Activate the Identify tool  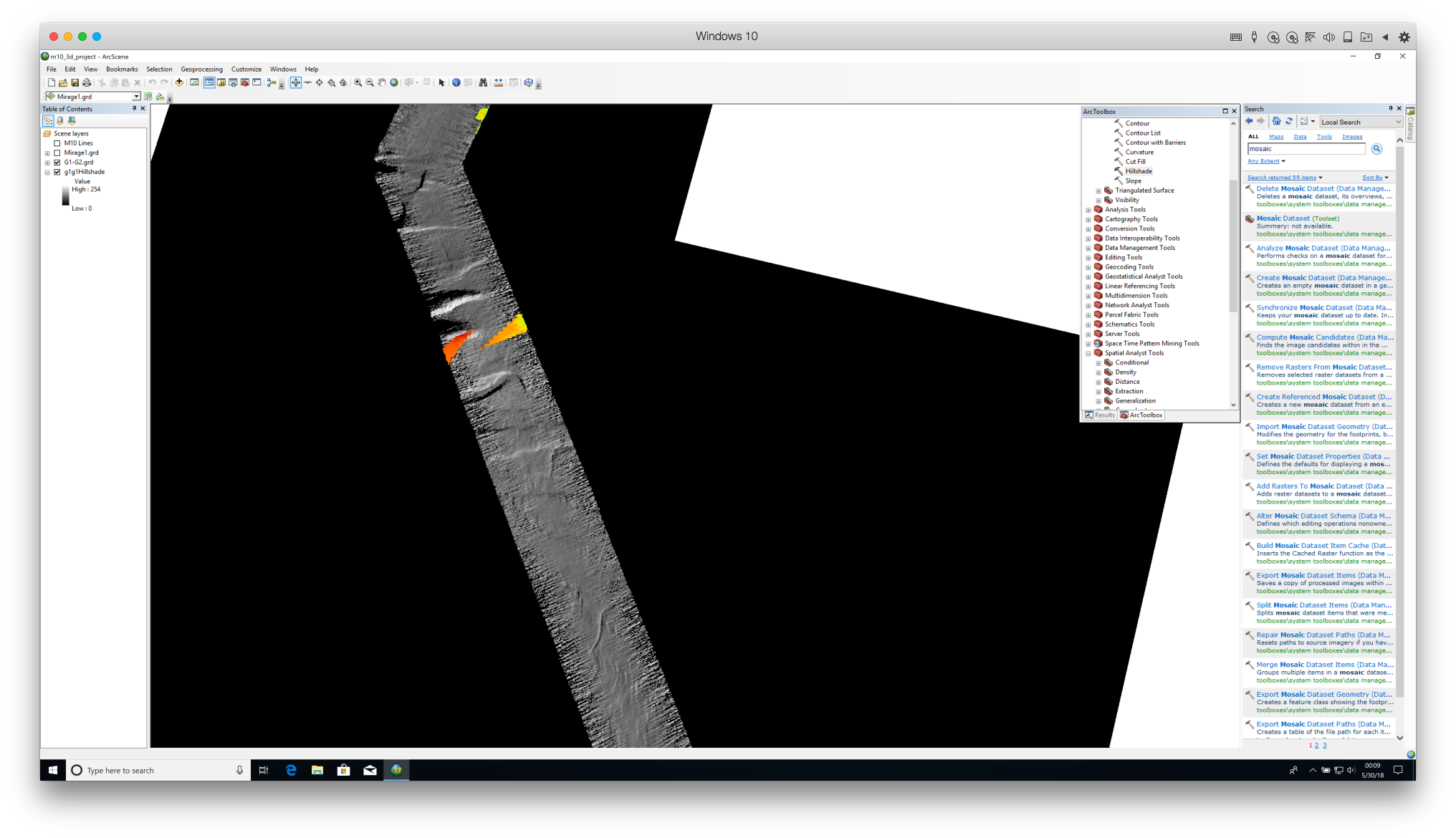click(x=456, y=83)
